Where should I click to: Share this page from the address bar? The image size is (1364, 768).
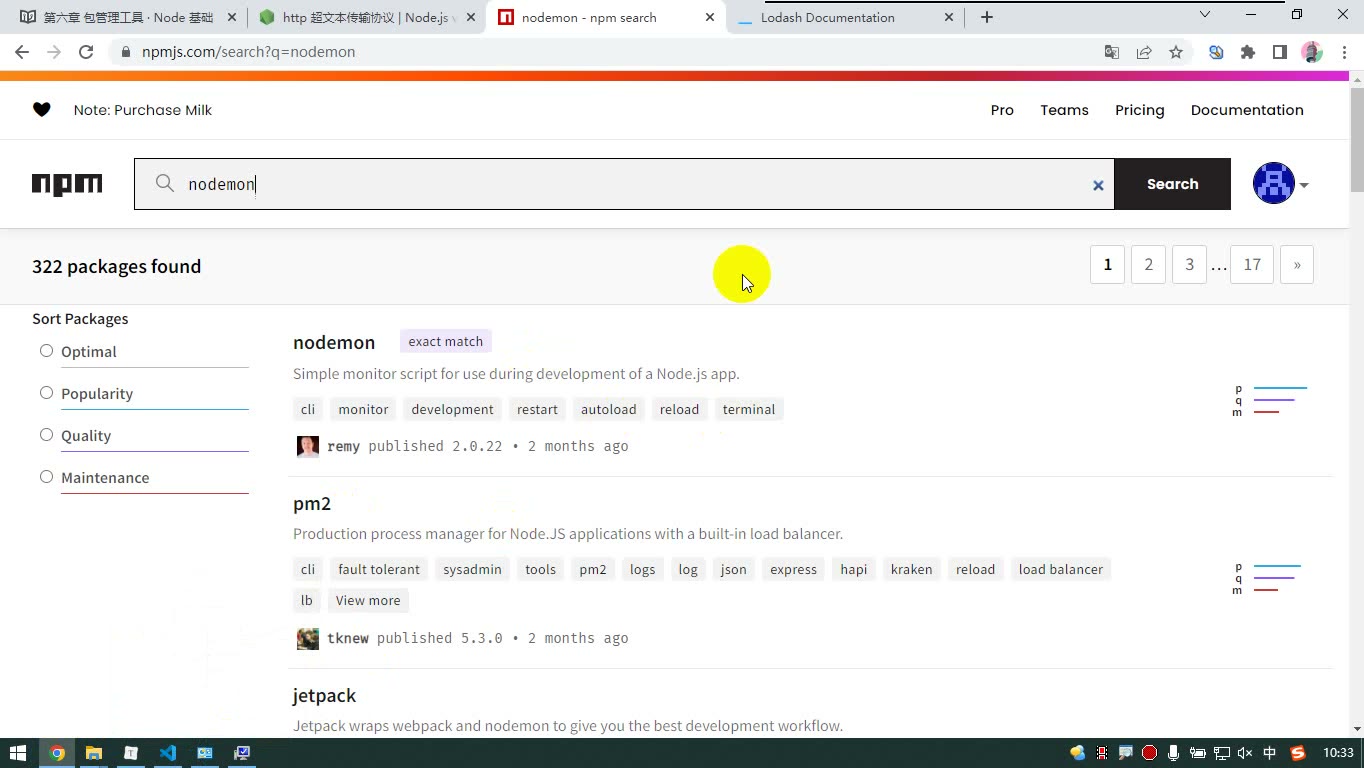click(1144, 52)
